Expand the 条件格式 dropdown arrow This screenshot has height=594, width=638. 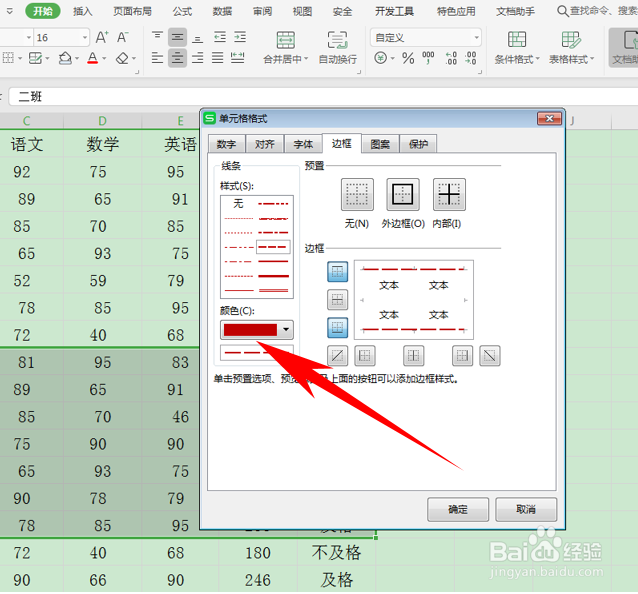tap(537, 59)
